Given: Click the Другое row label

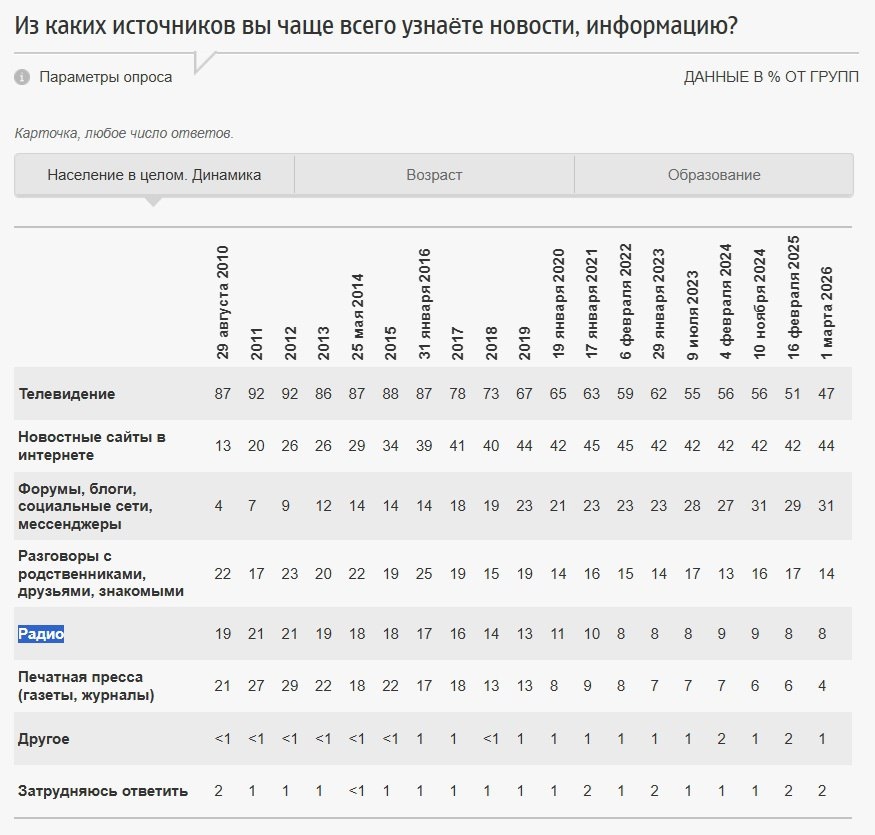Looking at the screenshot, I should pos(44,738).
